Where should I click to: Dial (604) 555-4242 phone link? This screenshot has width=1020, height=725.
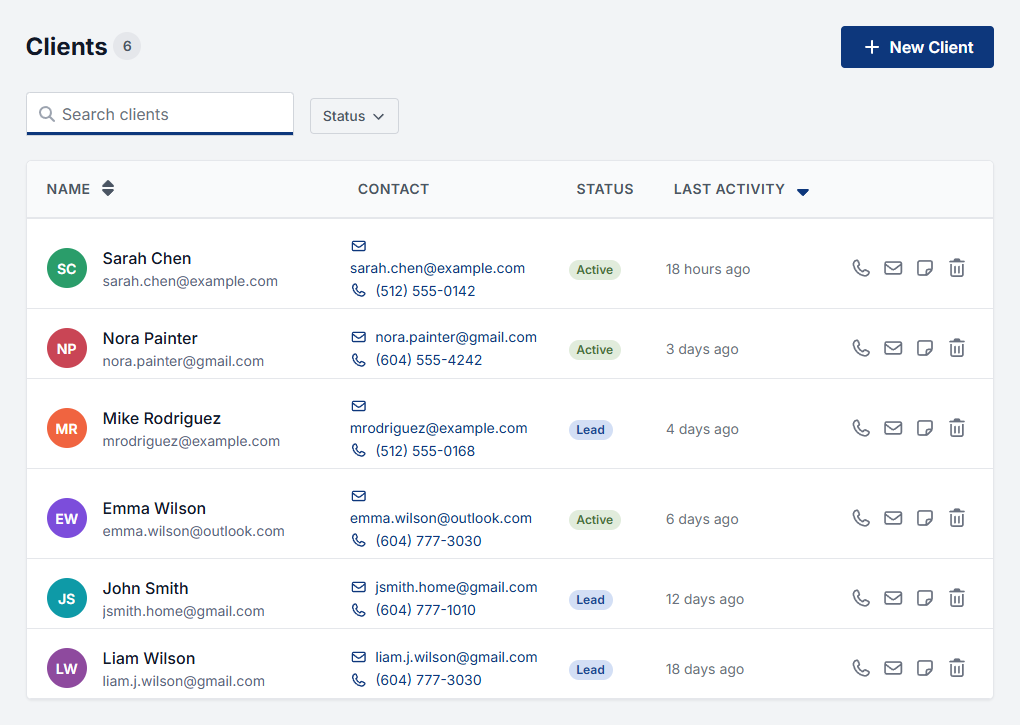(428, 360)
